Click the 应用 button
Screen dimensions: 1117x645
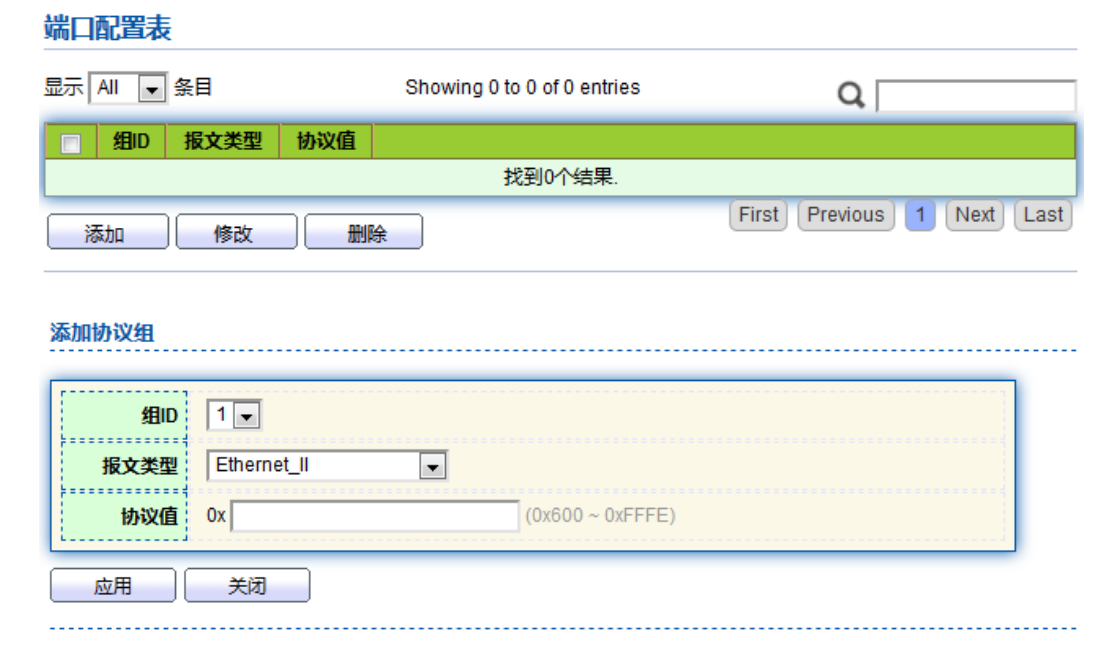point(113,585)
